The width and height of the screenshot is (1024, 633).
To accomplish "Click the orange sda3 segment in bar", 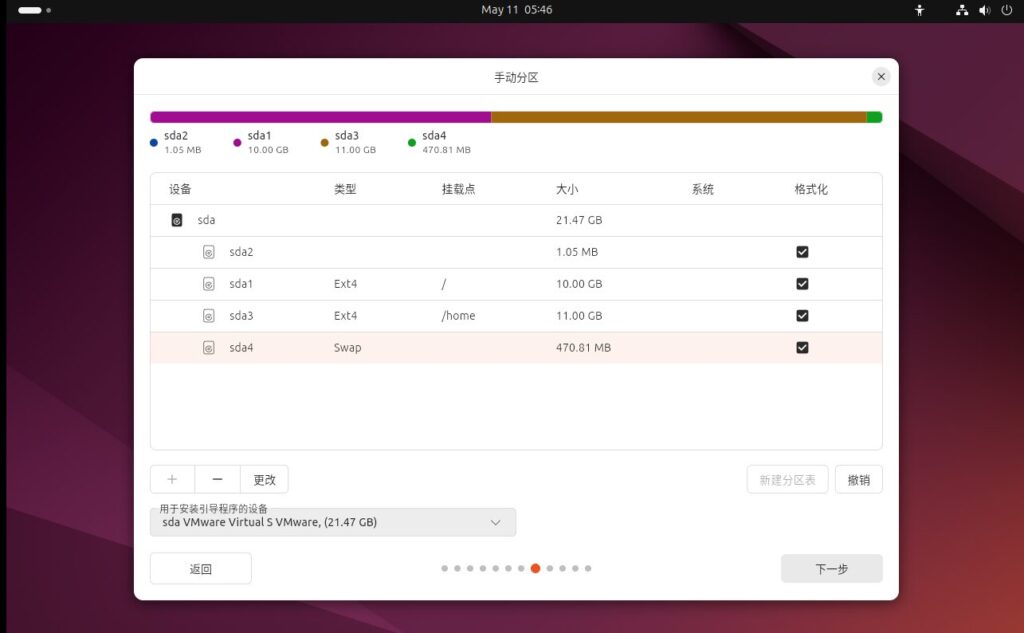I will (x=678, y=117).
